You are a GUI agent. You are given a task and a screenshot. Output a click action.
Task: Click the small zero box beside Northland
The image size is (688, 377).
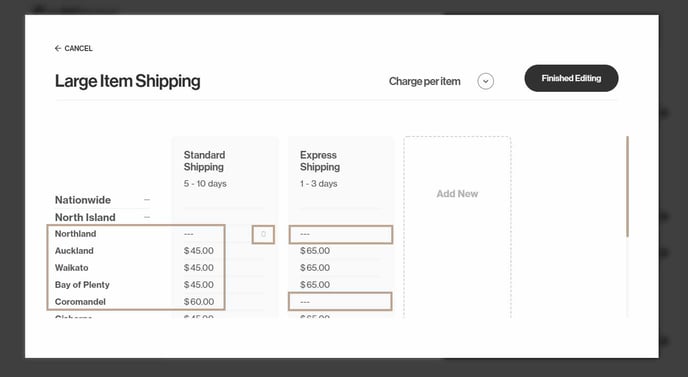tap(263, 234)
